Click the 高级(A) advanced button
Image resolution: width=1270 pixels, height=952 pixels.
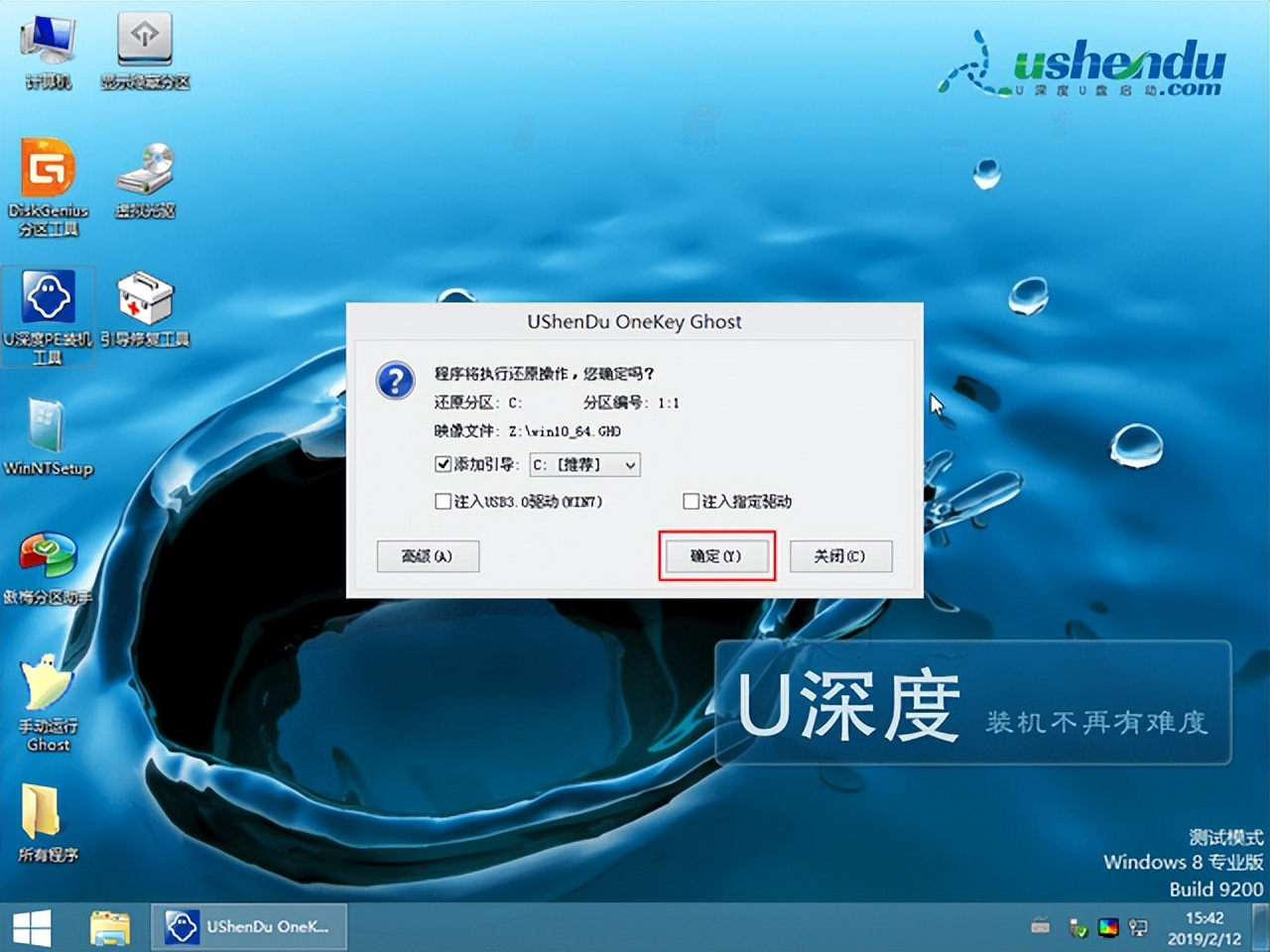click(x=428, y=555)
